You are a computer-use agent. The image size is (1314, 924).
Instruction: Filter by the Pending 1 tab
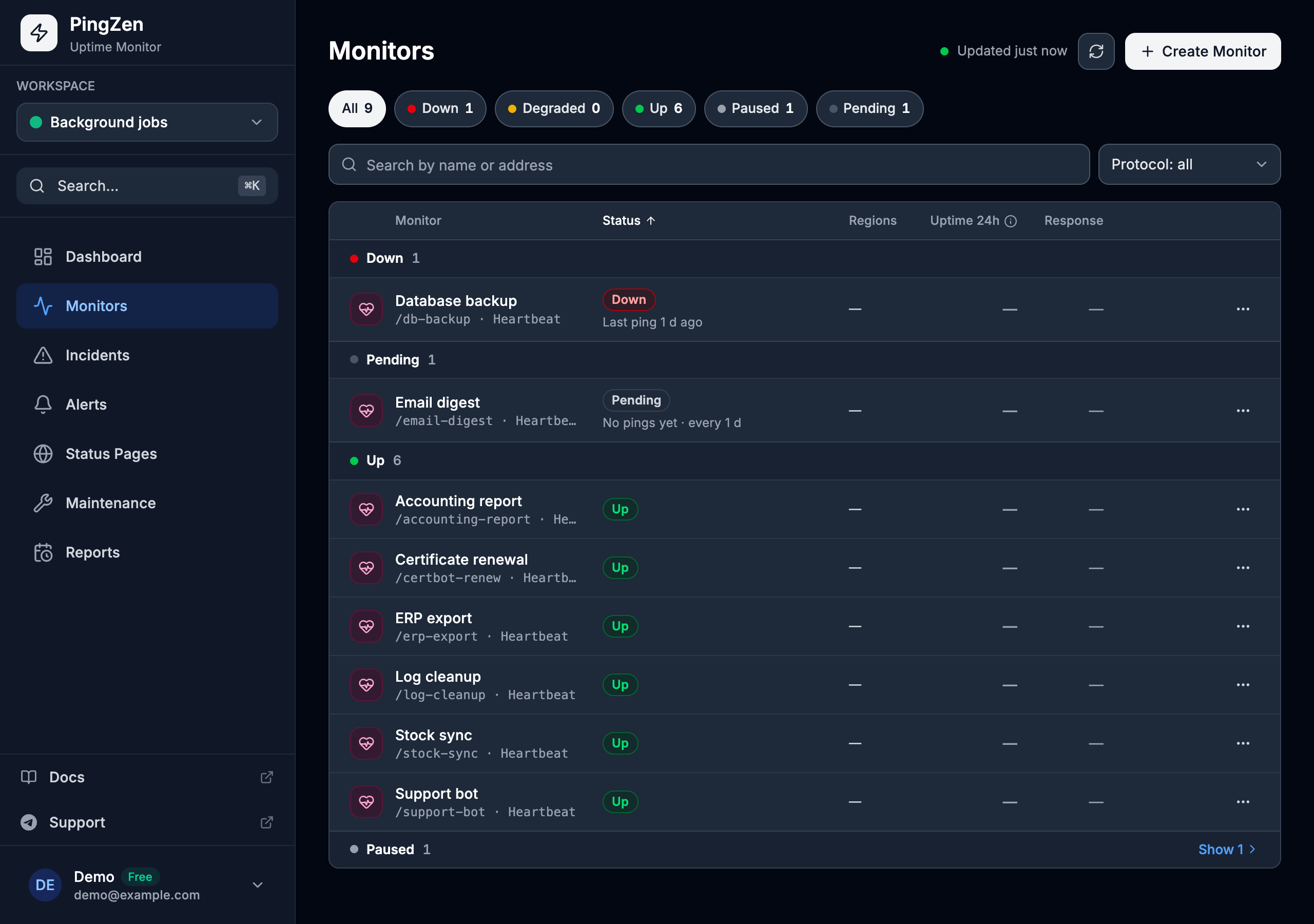click(x=869, y=108)
